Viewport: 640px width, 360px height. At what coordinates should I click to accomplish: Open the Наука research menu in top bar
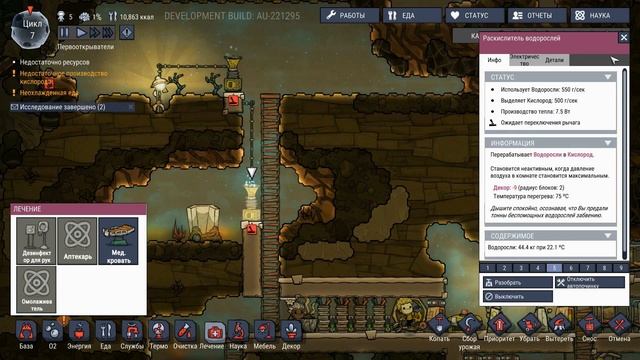coord(600,16)
